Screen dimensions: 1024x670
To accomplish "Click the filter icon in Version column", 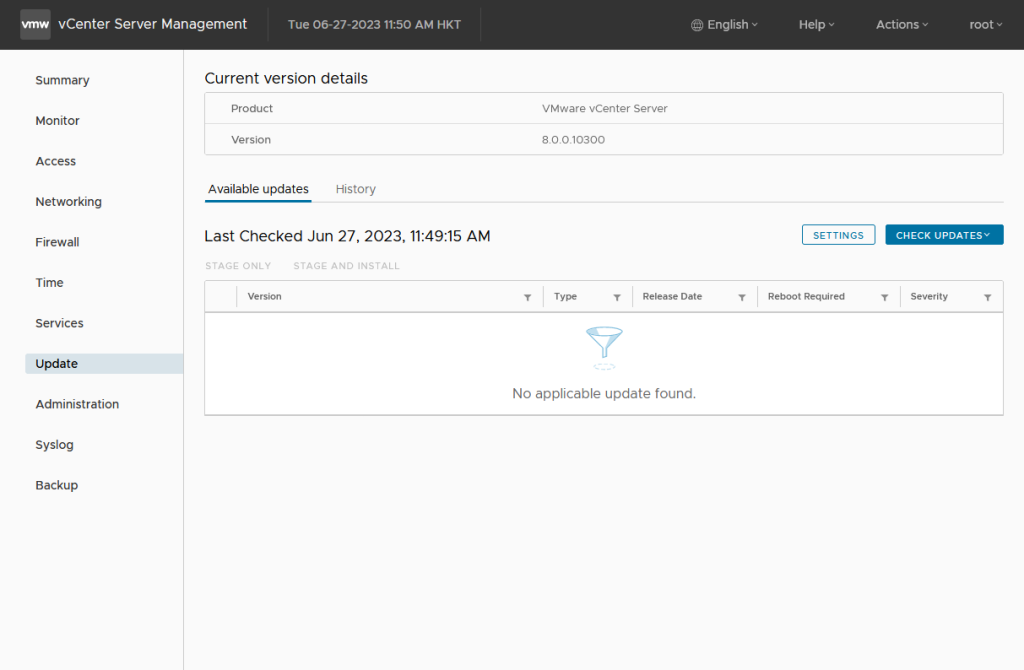I will (527, 298).
